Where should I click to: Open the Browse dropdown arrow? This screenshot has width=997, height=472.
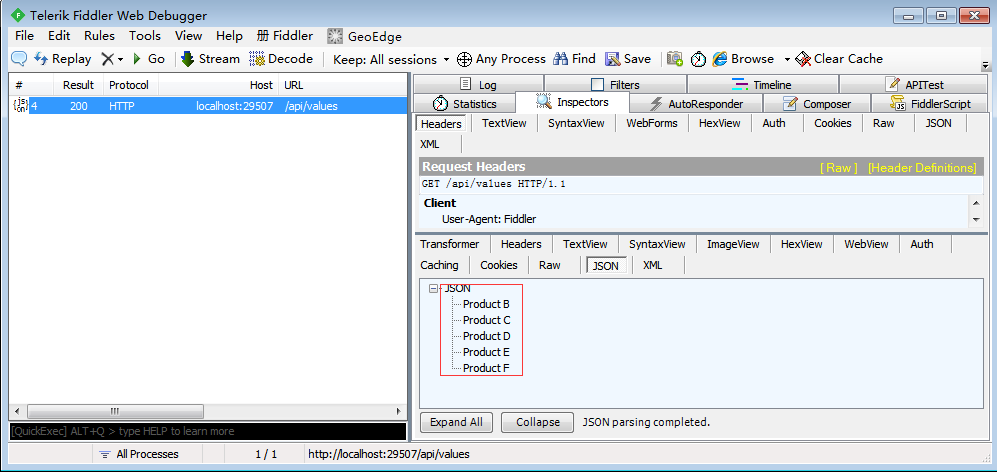point(787,59)
